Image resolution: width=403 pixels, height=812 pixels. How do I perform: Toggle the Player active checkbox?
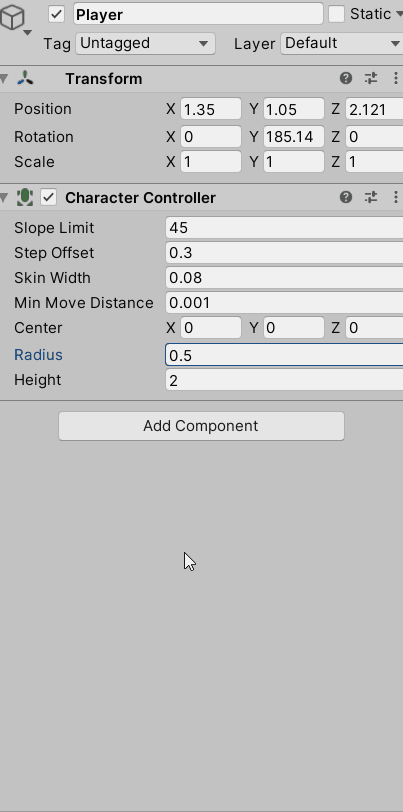[56, 14]
